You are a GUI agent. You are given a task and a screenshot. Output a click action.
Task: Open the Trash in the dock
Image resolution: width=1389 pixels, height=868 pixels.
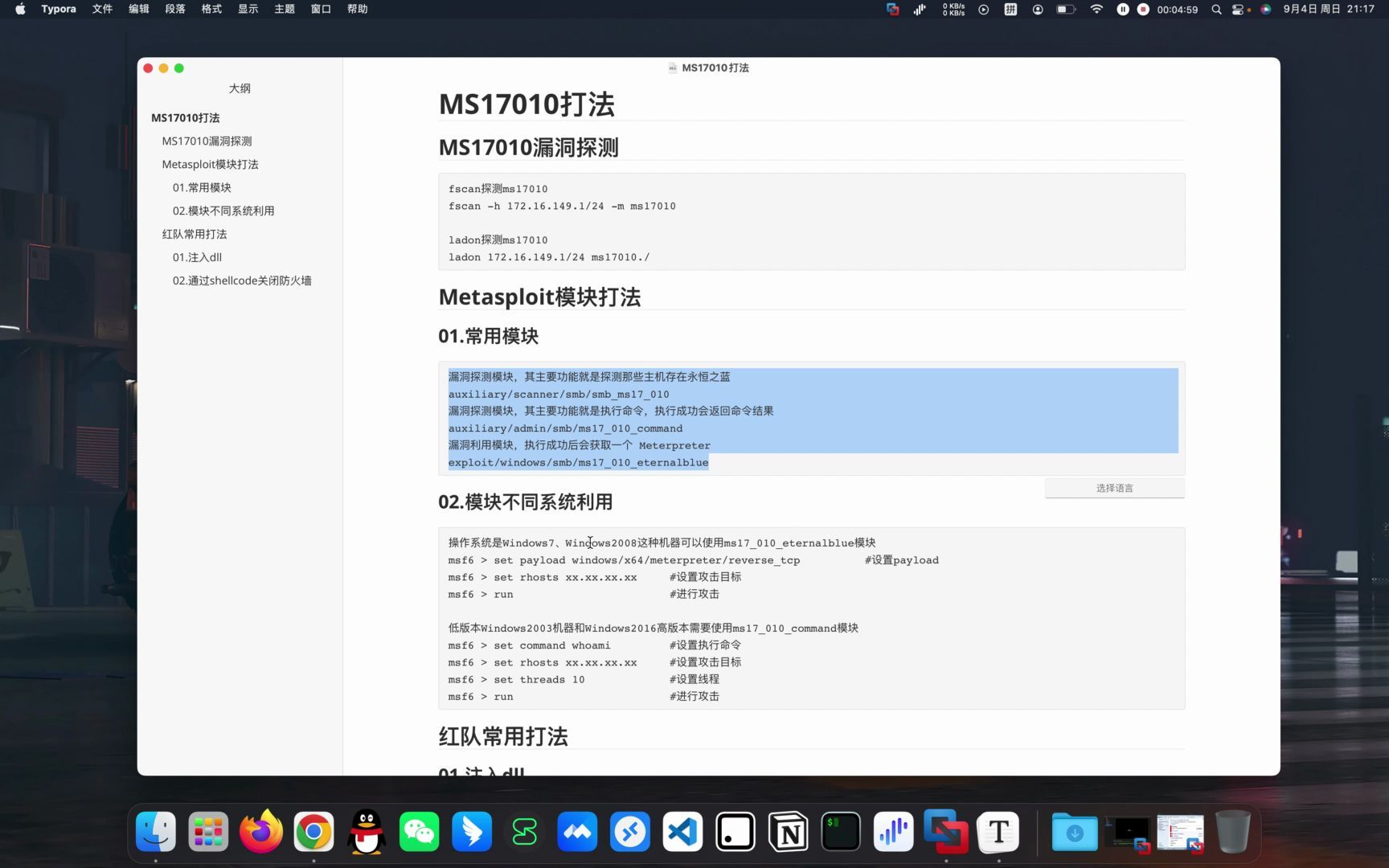pos(1232,832)
